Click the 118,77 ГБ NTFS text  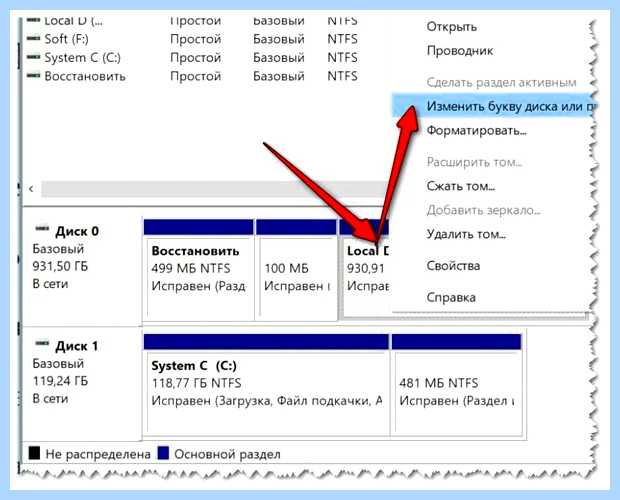click(196, 383)
